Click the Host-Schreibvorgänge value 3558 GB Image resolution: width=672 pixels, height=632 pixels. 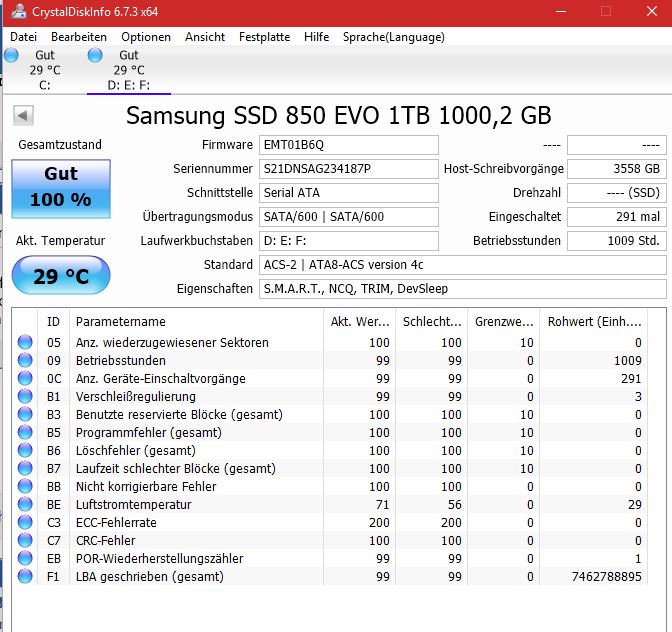tap(617, 169)
